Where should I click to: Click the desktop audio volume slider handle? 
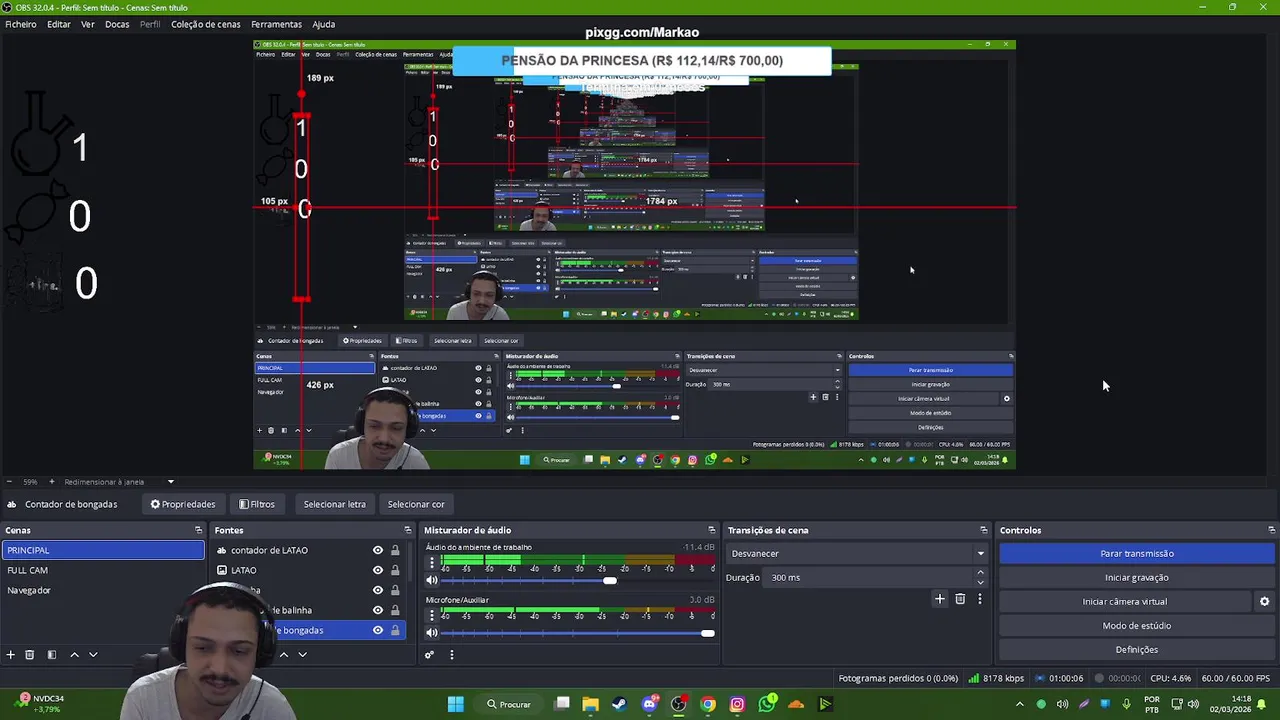(610, 580)
